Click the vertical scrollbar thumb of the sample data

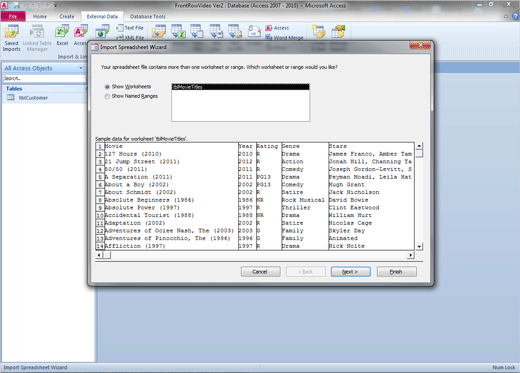tap(419, 153)
